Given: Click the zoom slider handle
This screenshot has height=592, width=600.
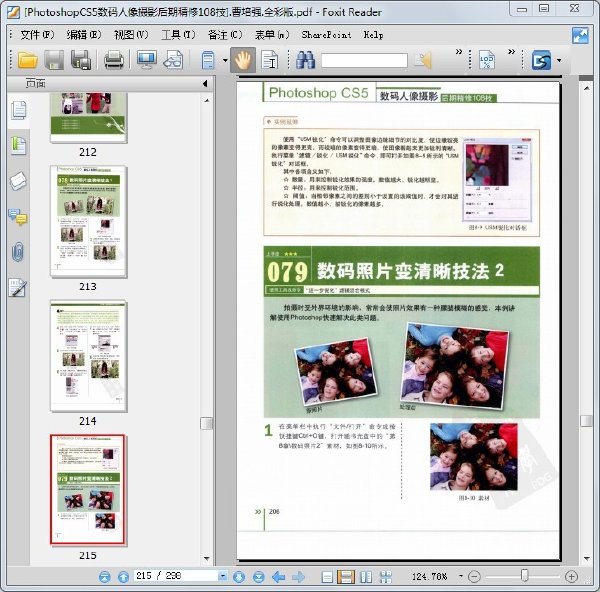Looking at the screenshot, I should point(525,575).
